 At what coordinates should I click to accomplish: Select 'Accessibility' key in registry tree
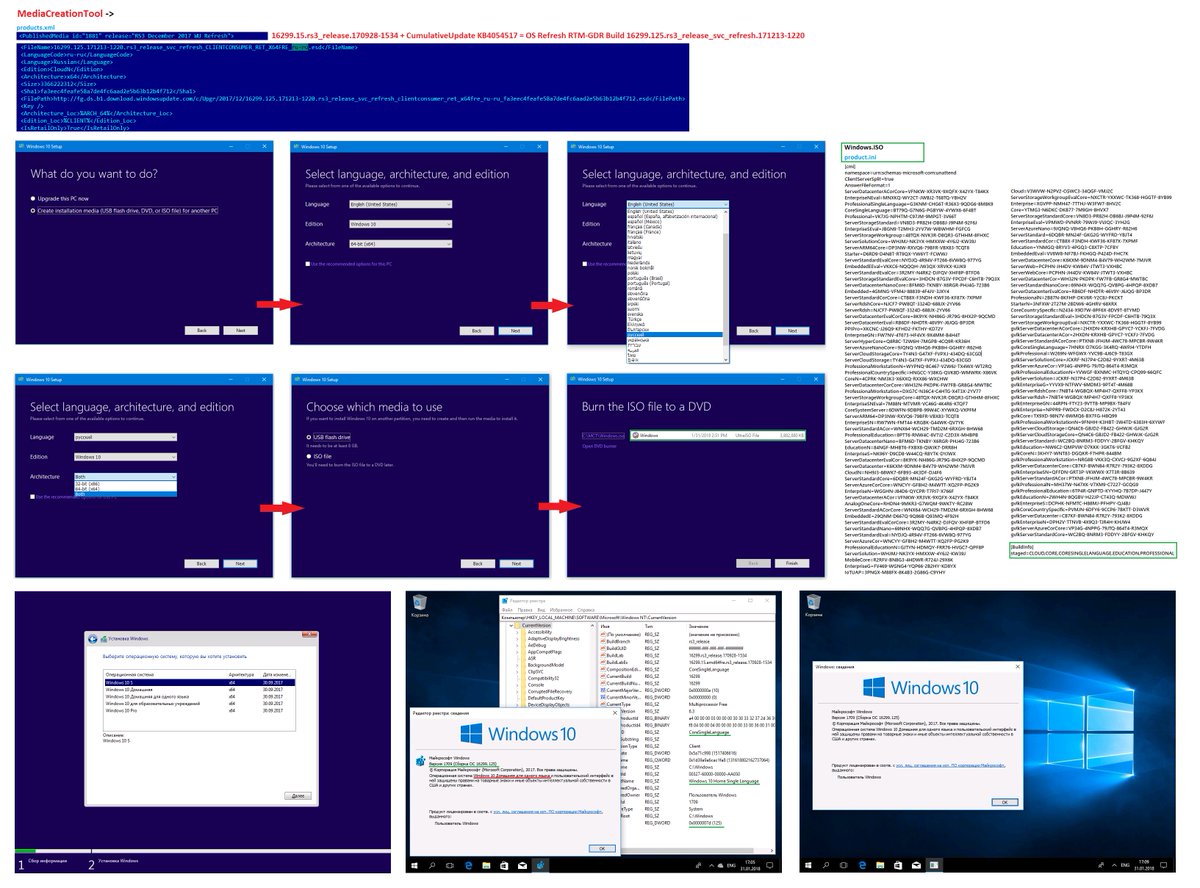click(x=540, y=632)
